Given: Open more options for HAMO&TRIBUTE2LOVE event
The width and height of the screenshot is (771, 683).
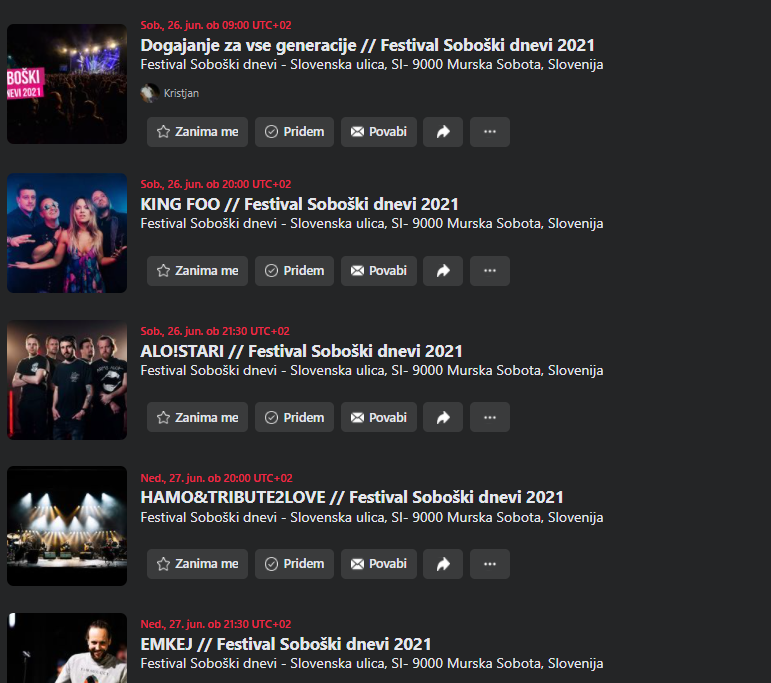Looking at the screenshot, I should 490,564.
